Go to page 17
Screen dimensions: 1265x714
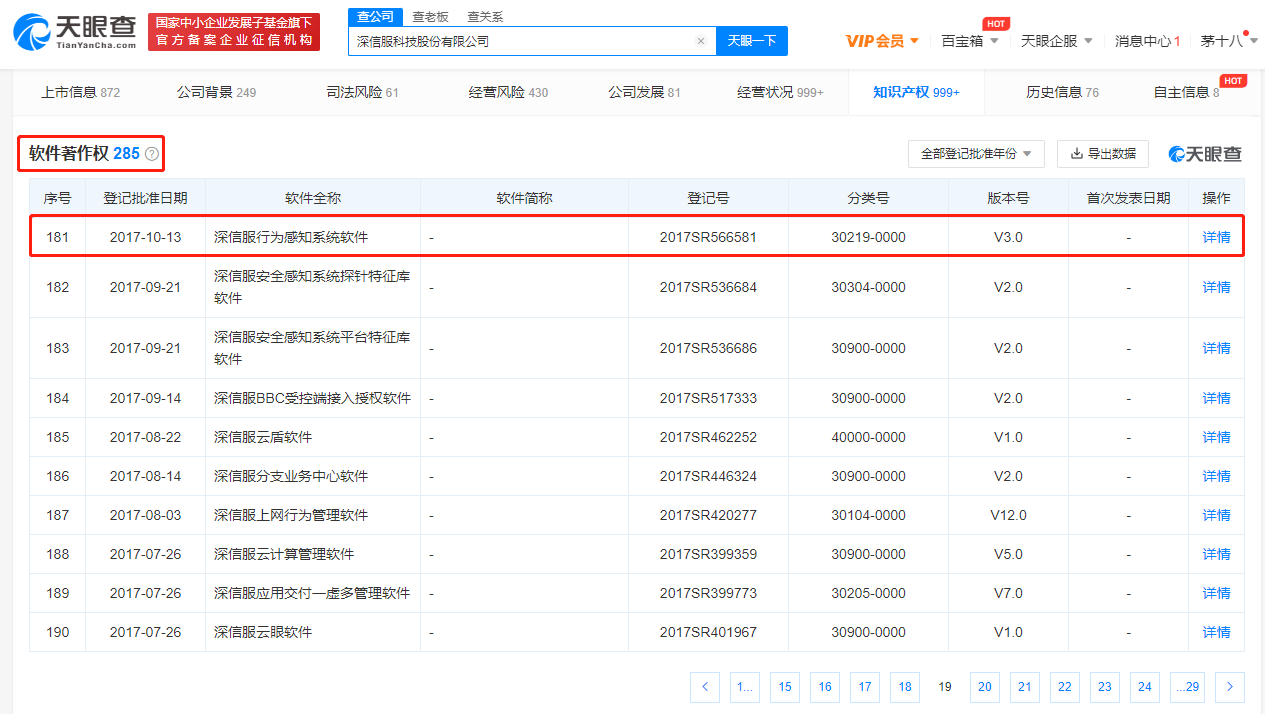(x=865, y=686)
